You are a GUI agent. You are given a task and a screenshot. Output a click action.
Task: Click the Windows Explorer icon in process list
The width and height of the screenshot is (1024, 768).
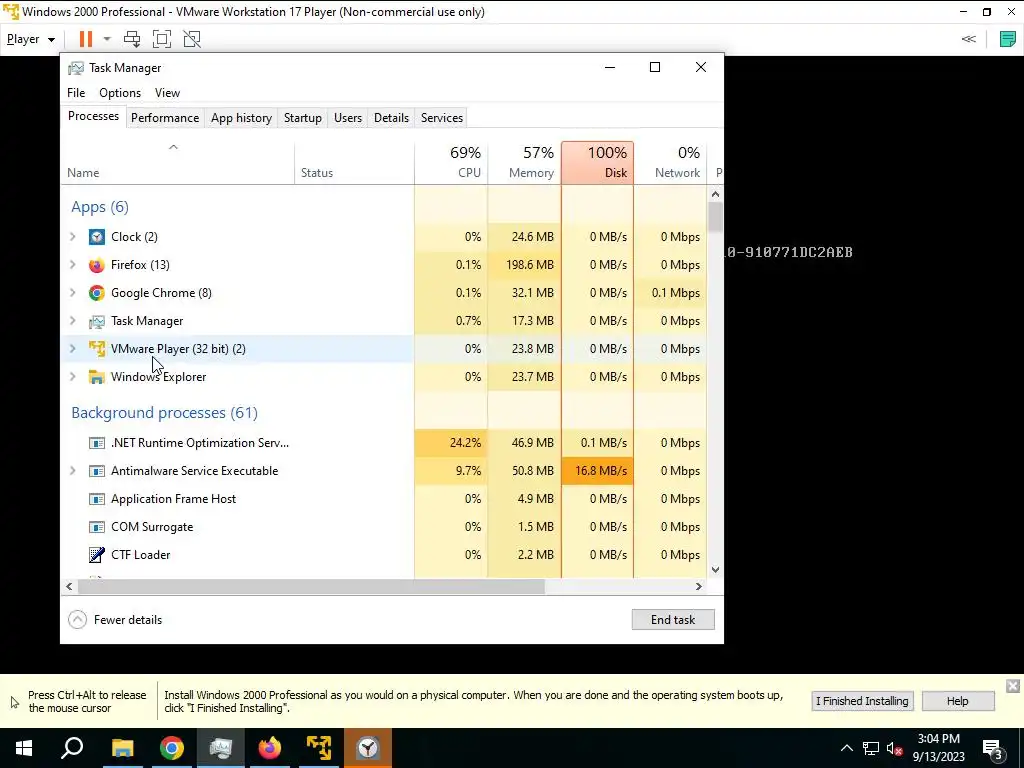click(x=97, y=377)
